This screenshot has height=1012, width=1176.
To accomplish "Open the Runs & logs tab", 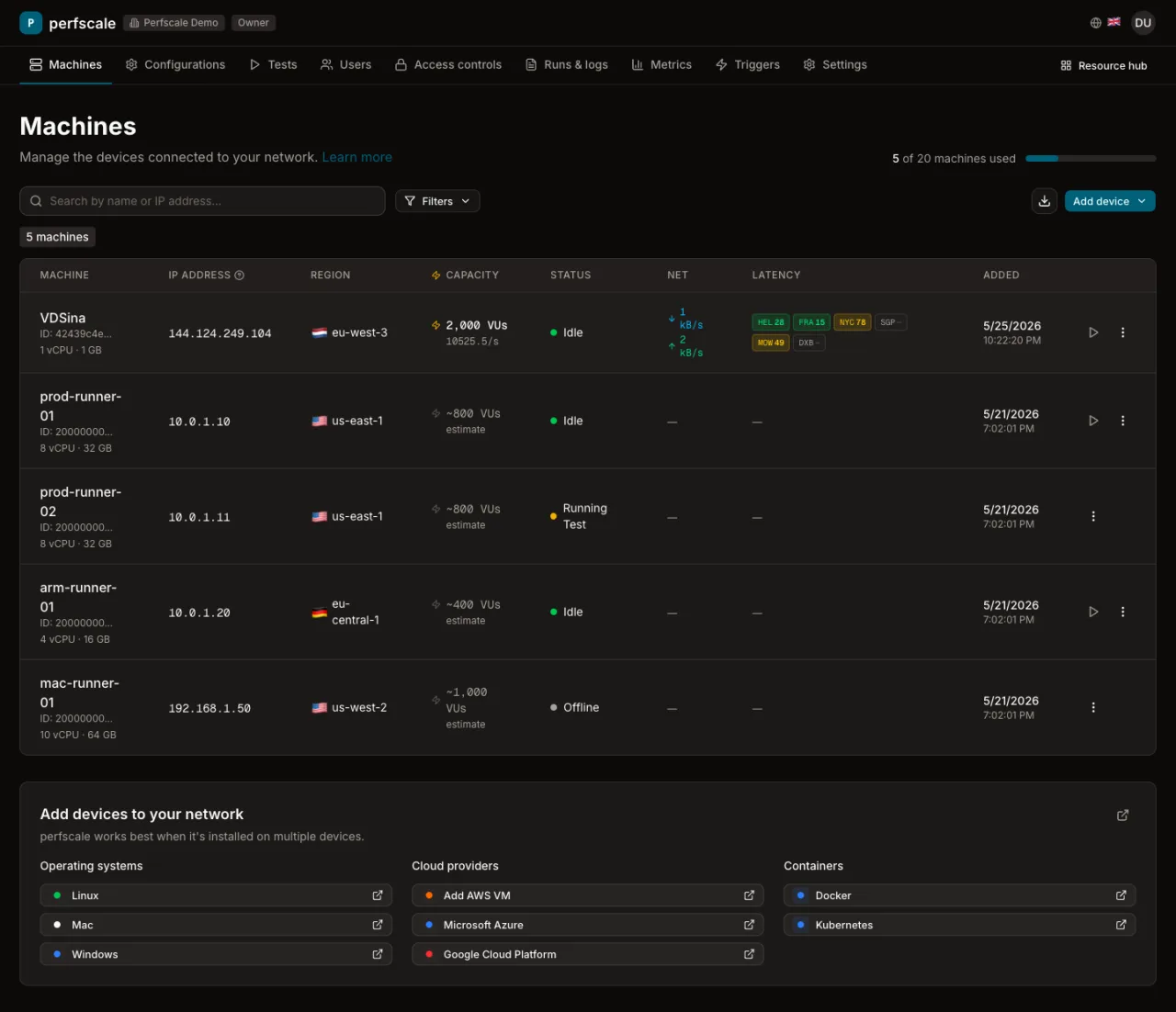I will tap(567, 65).
